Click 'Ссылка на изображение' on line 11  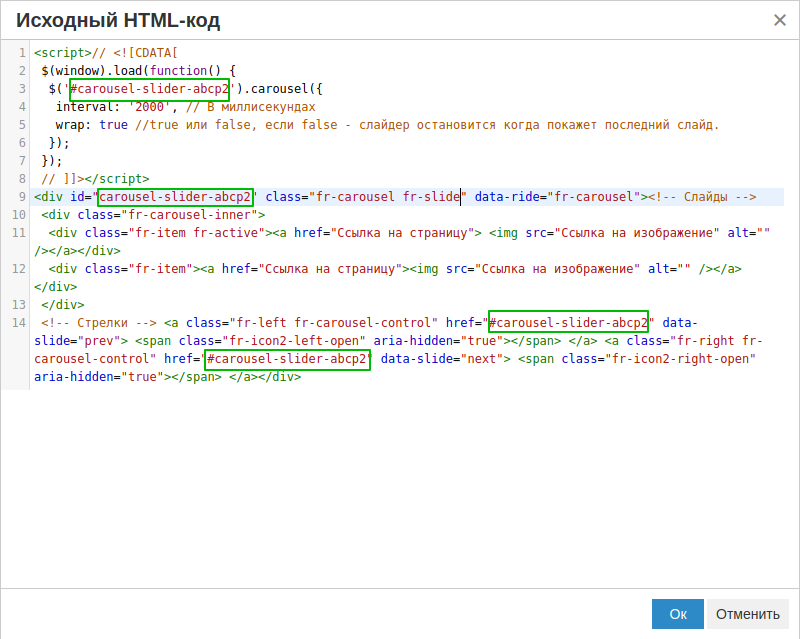pyautogui.click(x=637, y=233)
